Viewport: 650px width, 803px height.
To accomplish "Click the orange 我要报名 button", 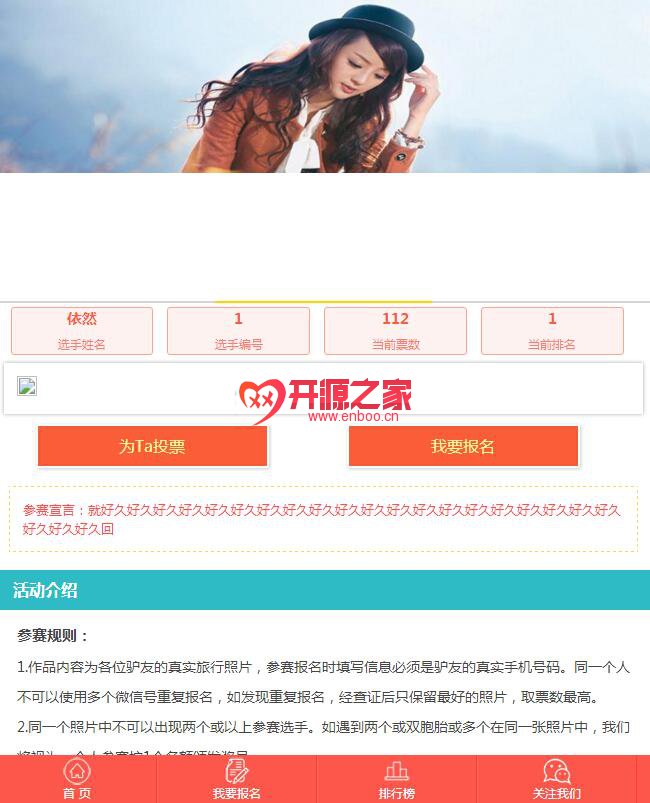I will click(x=463, y=446).
